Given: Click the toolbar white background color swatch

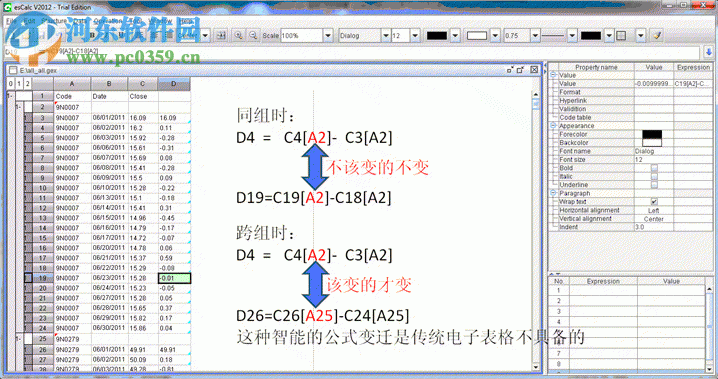Looking at the screenshot, I should (476, 35).
